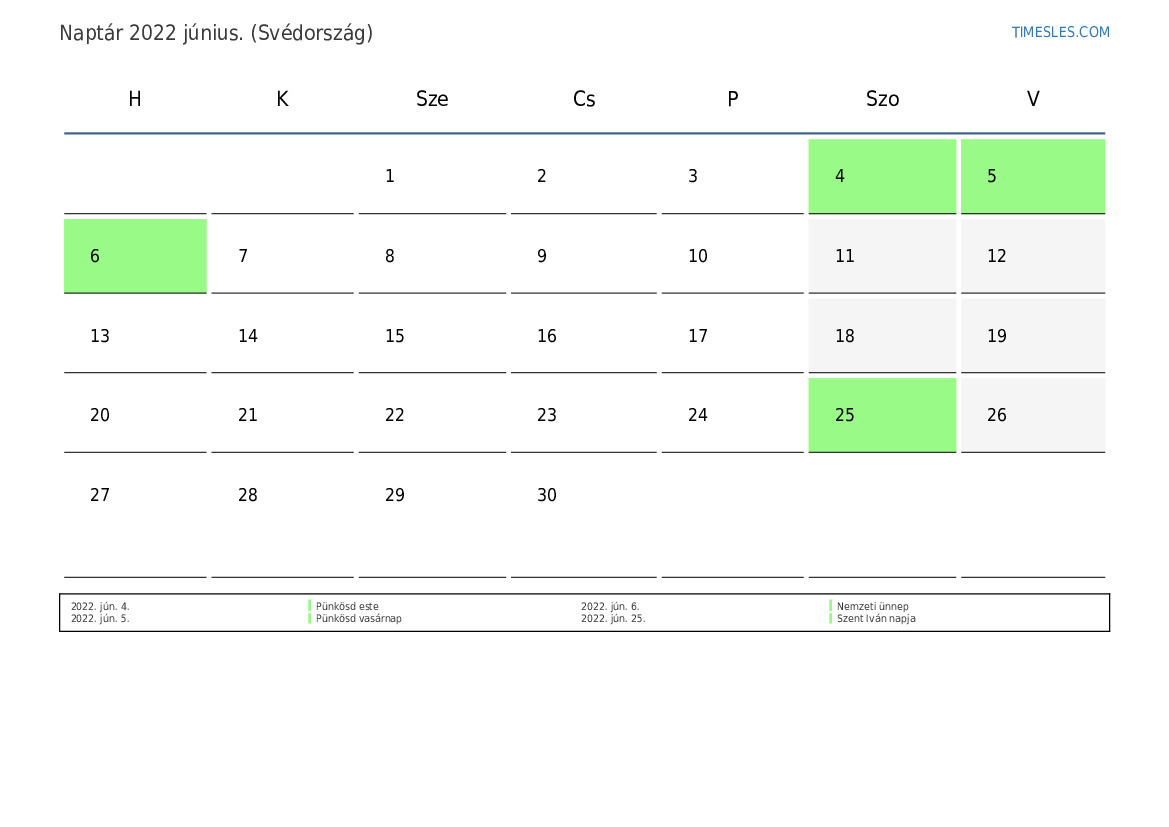Click the green swatch beside Nemzeti ünnep
The height and width of the screenshot is (827, 1169).
tap(831, 606)
